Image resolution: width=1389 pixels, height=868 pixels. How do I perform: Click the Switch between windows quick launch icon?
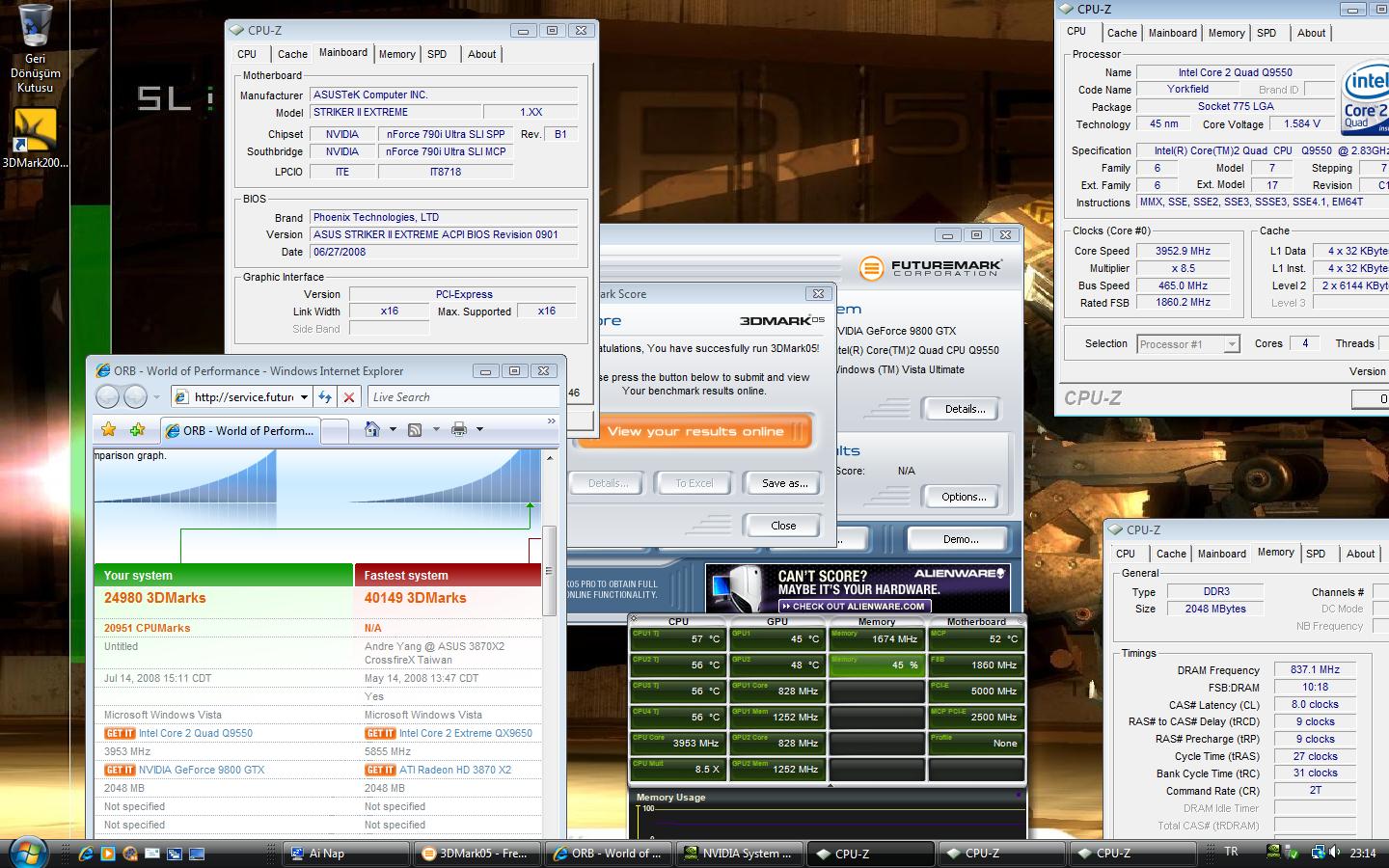pyautogui.click(x=175, y=854)
